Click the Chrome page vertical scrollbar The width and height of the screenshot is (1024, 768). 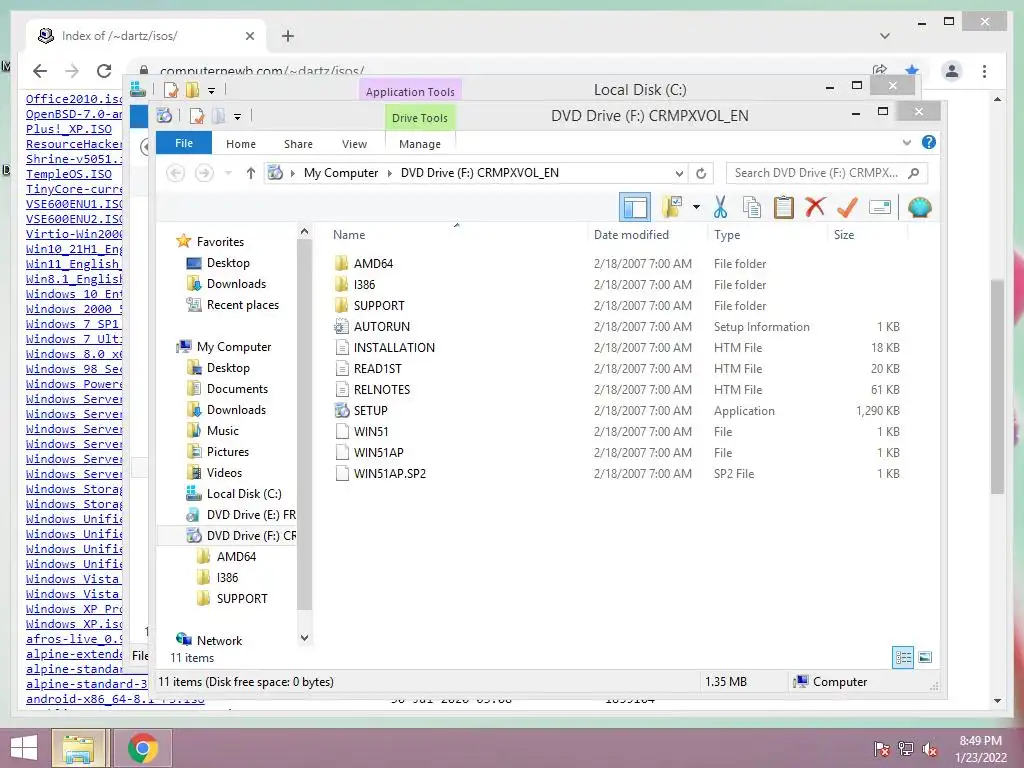tap(997, 385)
